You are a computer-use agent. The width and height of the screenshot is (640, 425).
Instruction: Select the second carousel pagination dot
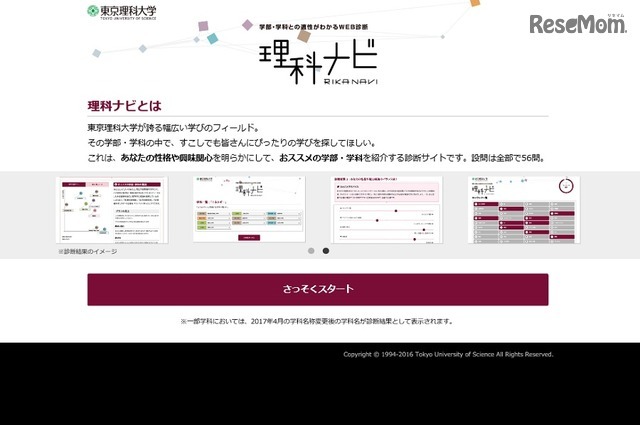point(326,251)
